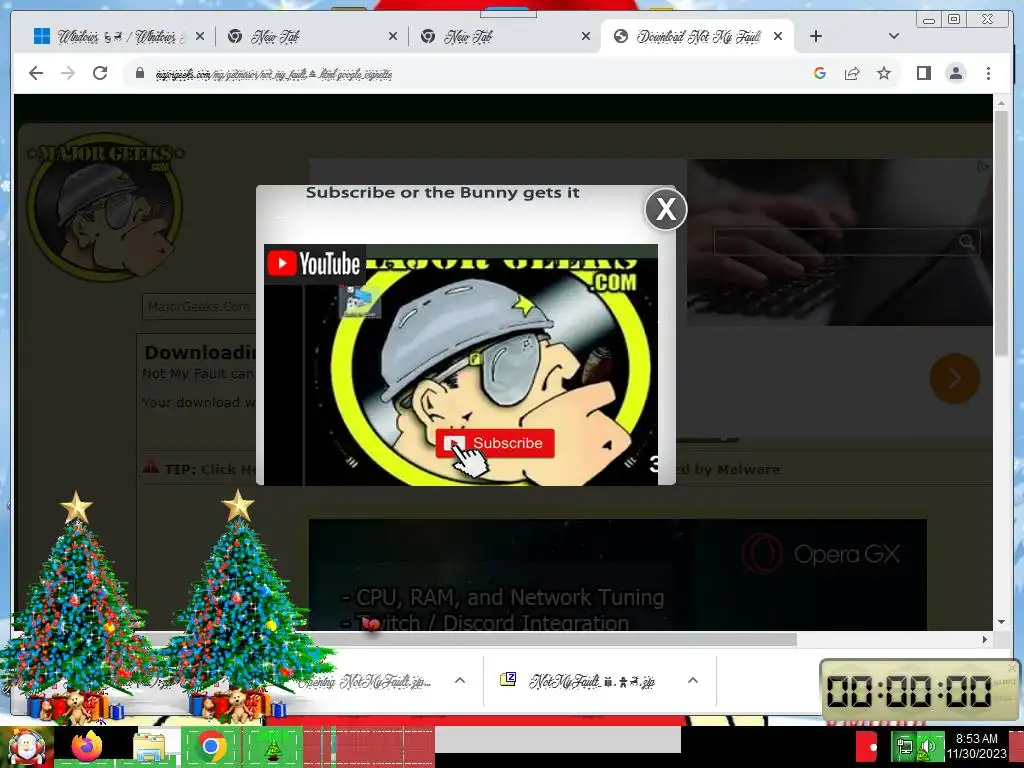Image resolution: width=1024 pixels, height=768 pixels.
Task: Click the volume tray icon
Action: point(927,746)
